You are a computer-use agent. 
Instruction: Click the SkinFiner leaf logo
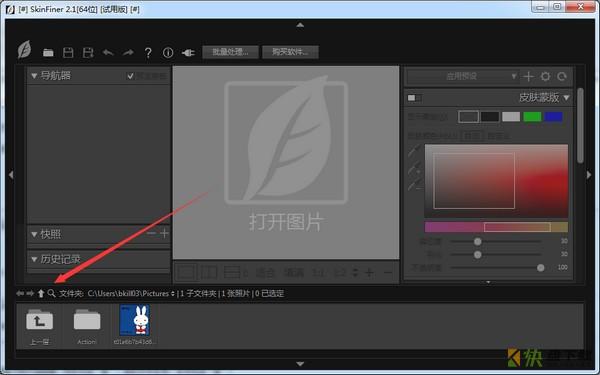tap(24, 50)
